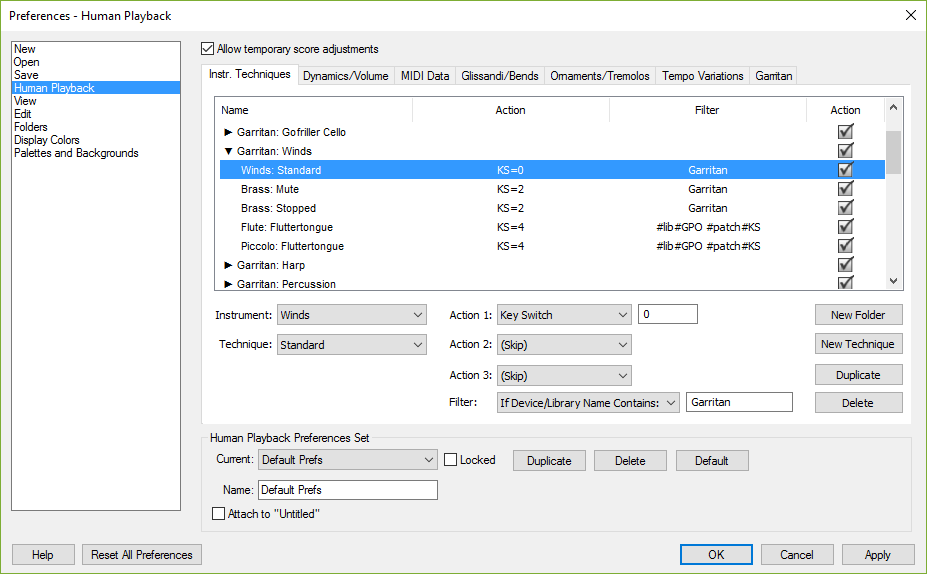The height and width of the screenshot is (574, 927).
Task: Confirm with the OK button
Action: coord(716,554)
